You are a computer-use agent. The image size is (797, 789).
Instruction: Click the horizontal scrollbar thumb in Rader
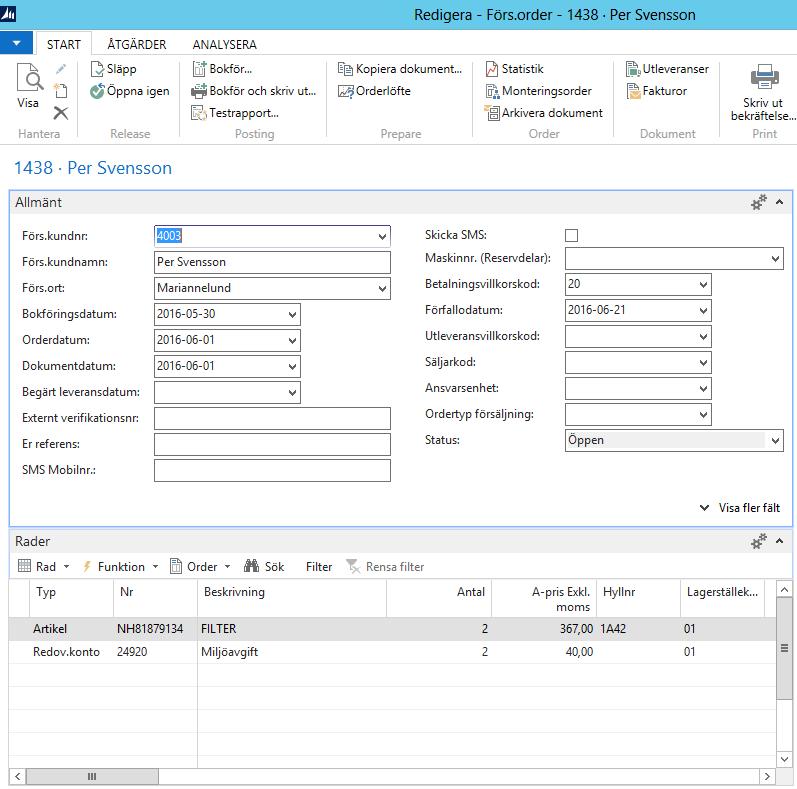coord(92,776)
